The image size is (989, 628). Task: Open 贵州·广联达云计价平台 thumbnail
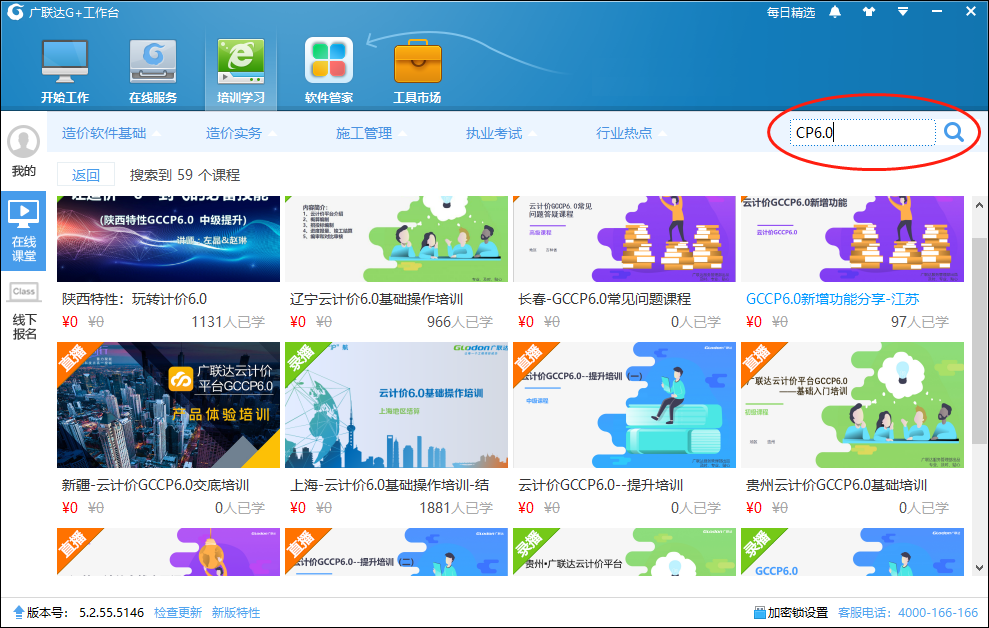(x=624, y=552)
